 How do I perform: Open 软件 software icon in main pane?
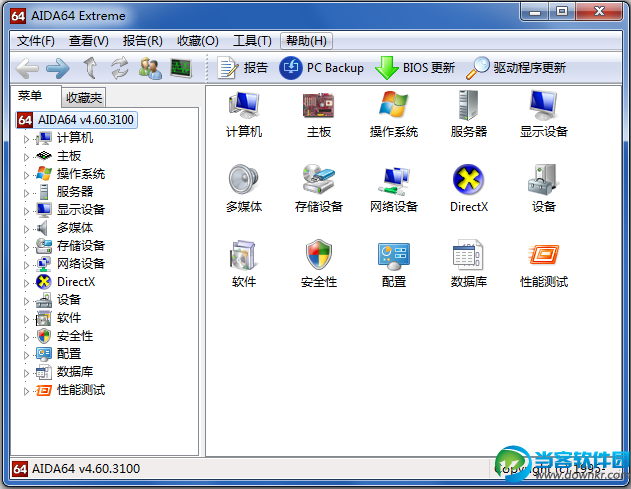tap(244, 264)
